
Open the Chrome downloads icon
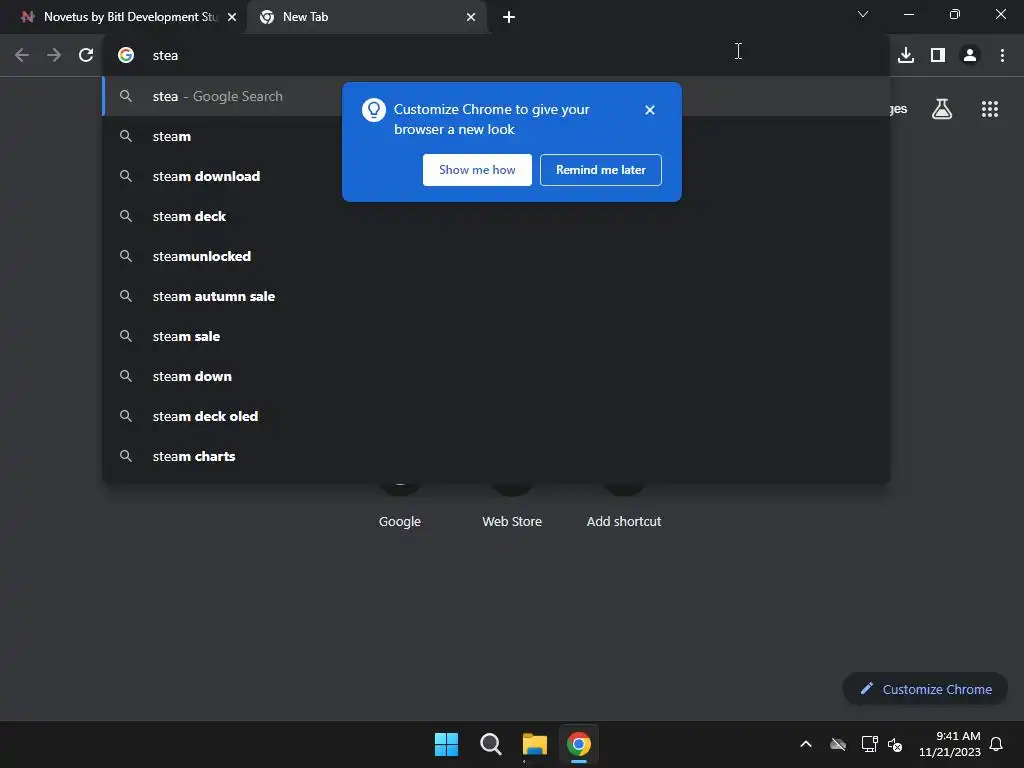click(x=906, y=56)
